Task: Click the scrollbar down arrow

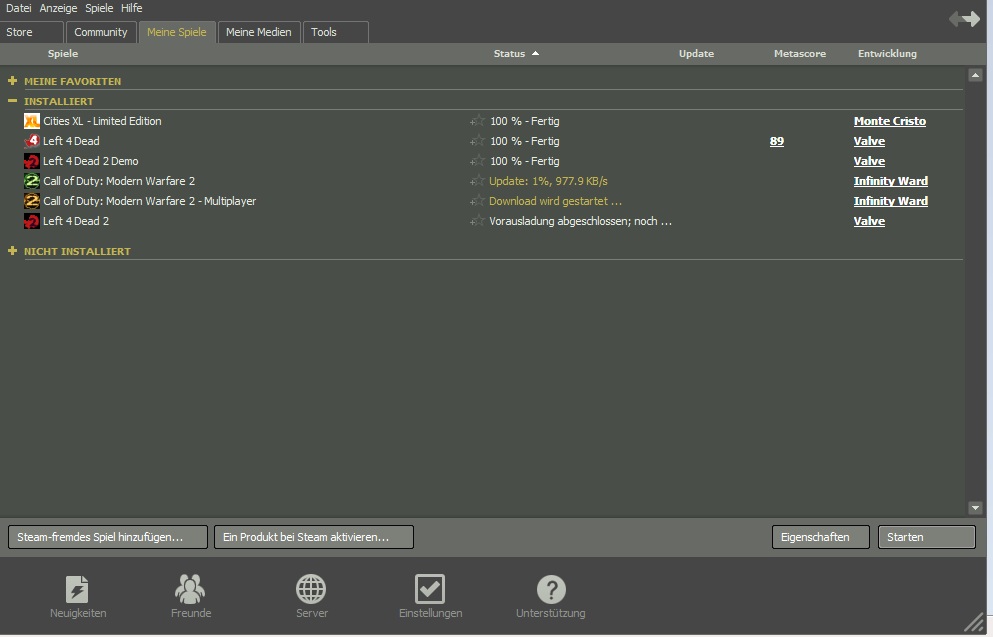Action: (975, 508)
